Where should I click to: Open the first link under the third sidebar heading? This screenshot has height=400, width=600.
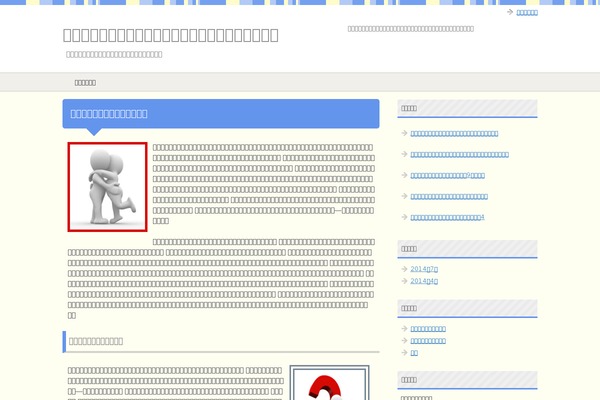(x=428, y=329)
